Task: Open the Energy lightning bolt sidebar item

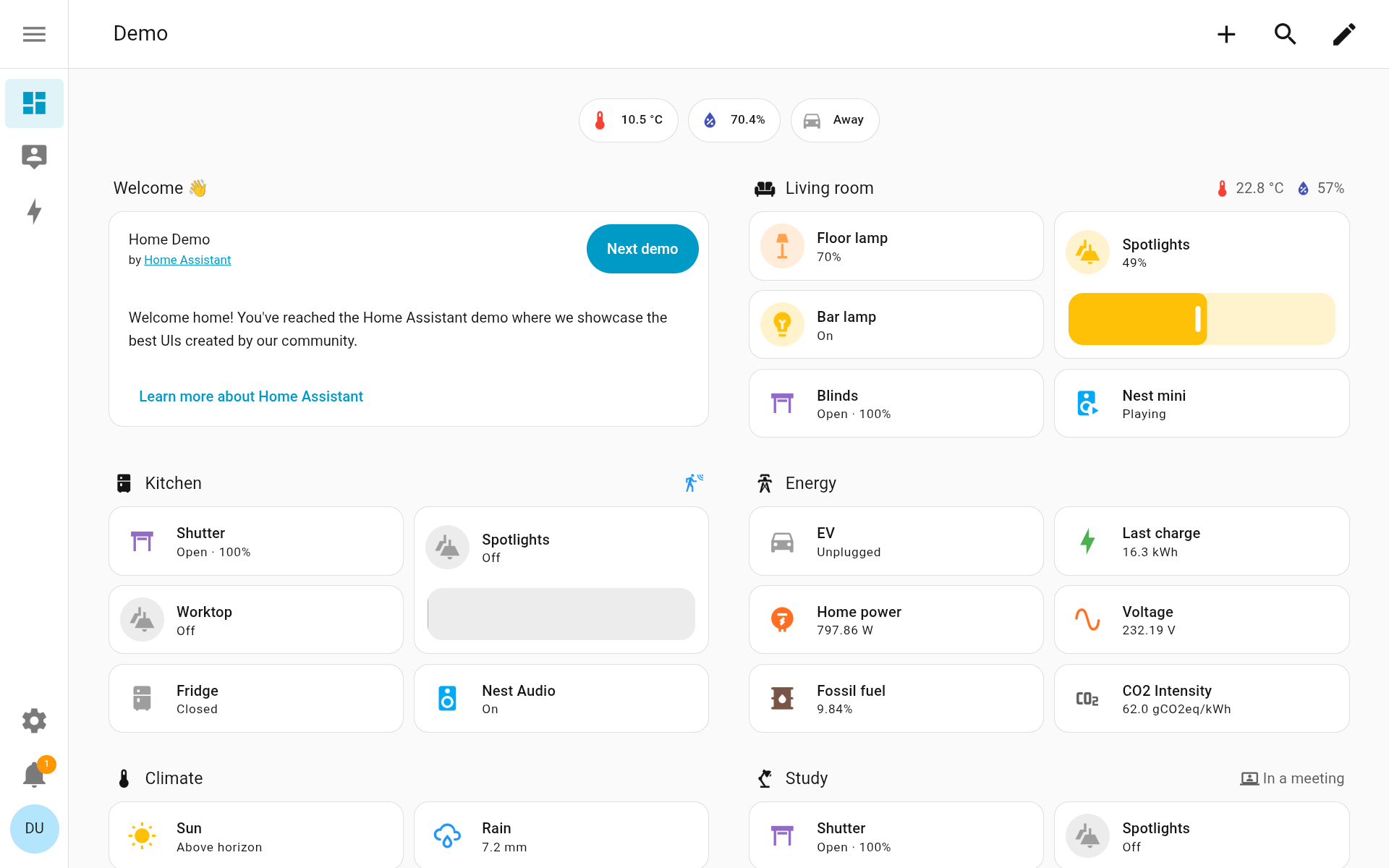Action: pyautogui.click(x=34, y=211)
